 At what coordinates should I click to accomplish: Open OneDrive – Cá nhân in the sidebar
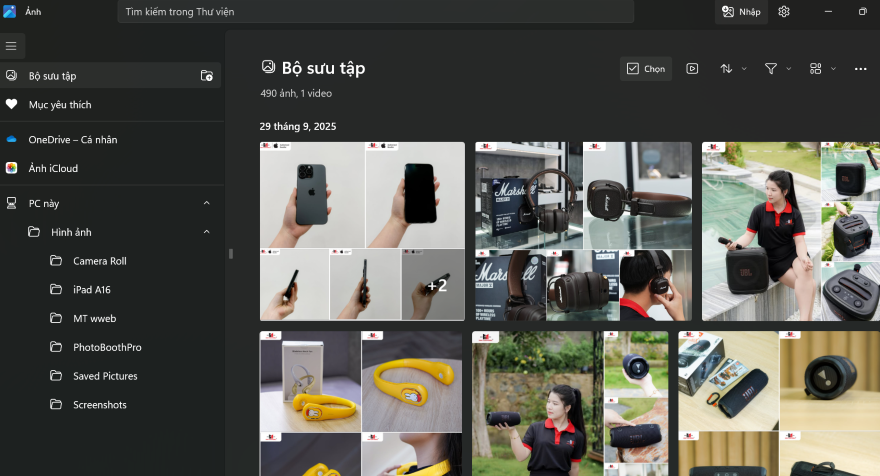coord(72,139)
